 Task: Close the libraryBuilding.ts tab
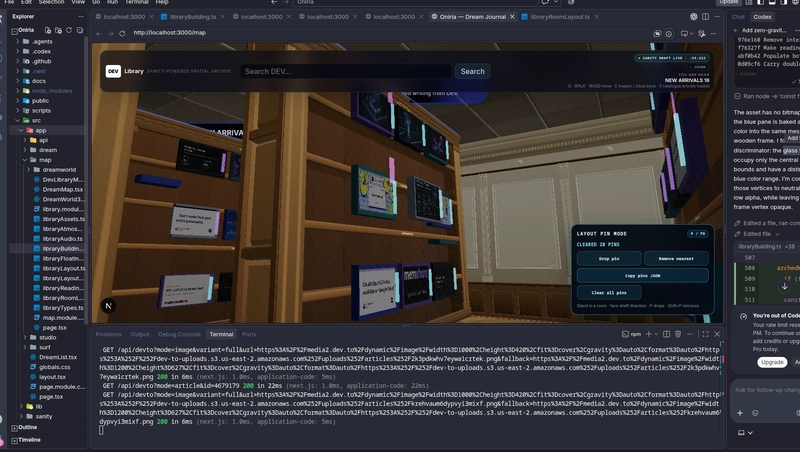point(222,17)
